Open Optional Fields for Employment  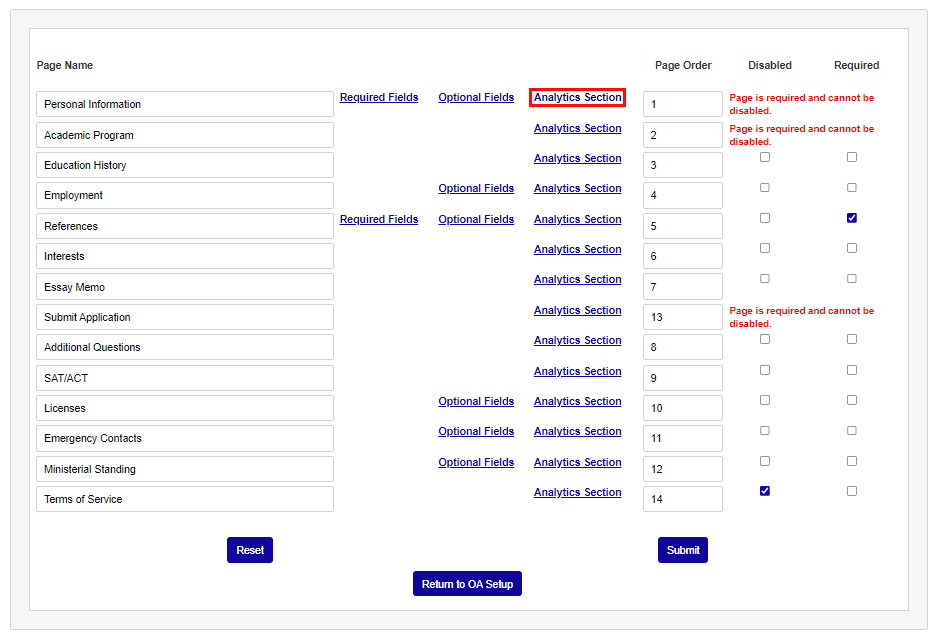[476, 188]
